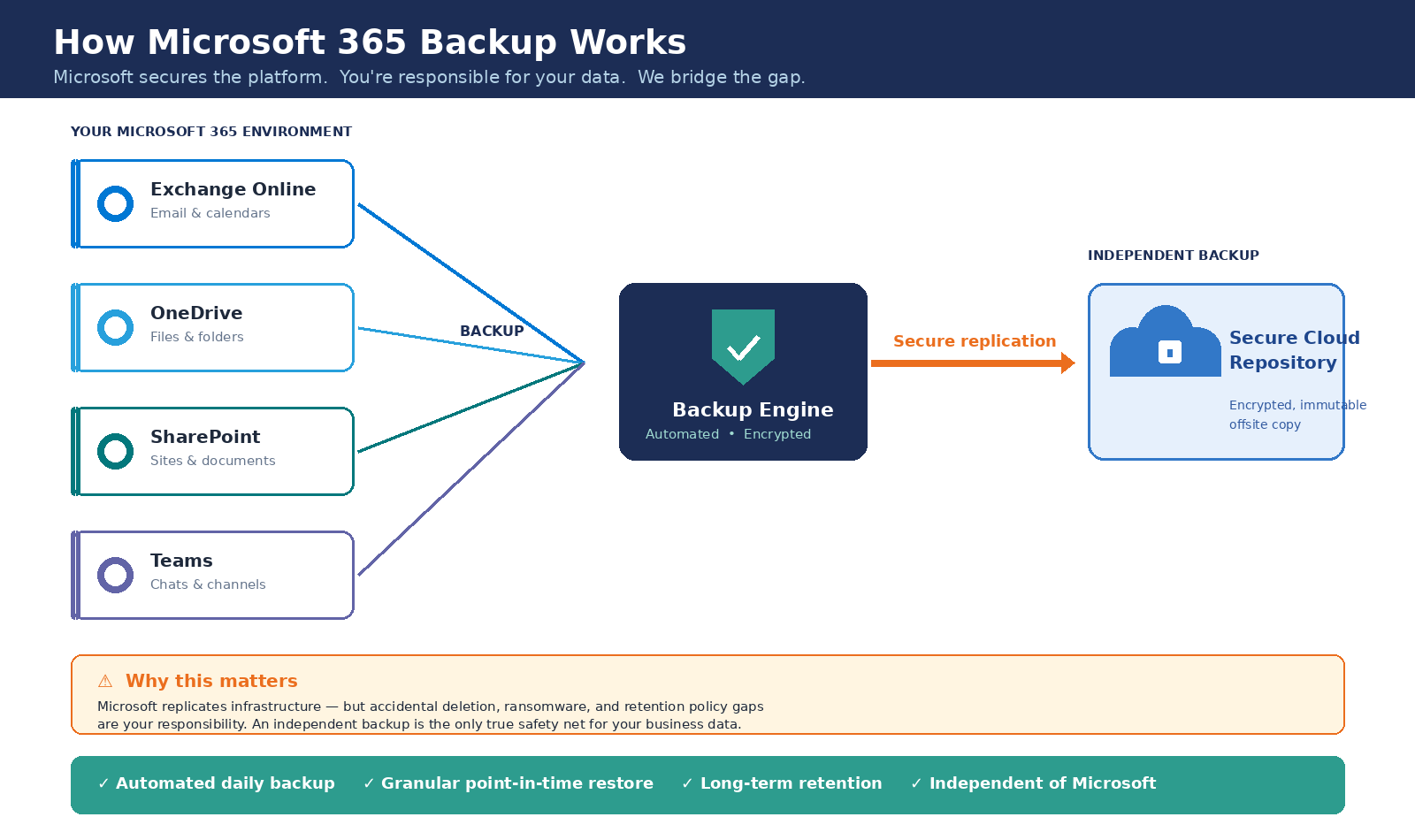Click the Granular point-in-time restore checkmark
The image size is (1415, 840).
tap(369, 783)
